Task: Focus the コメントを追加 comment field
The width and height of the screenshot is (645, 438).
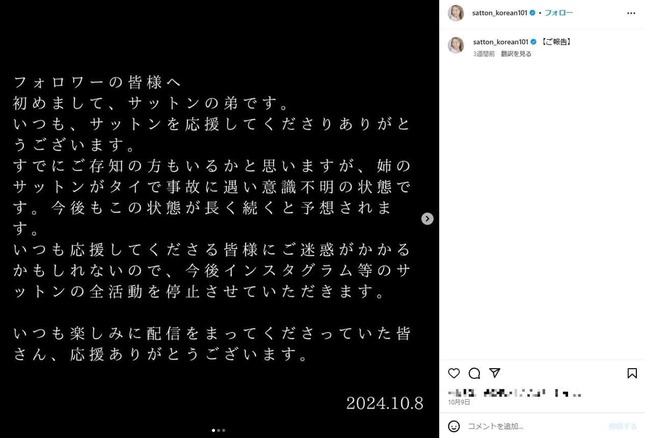Action: point(535,426)
